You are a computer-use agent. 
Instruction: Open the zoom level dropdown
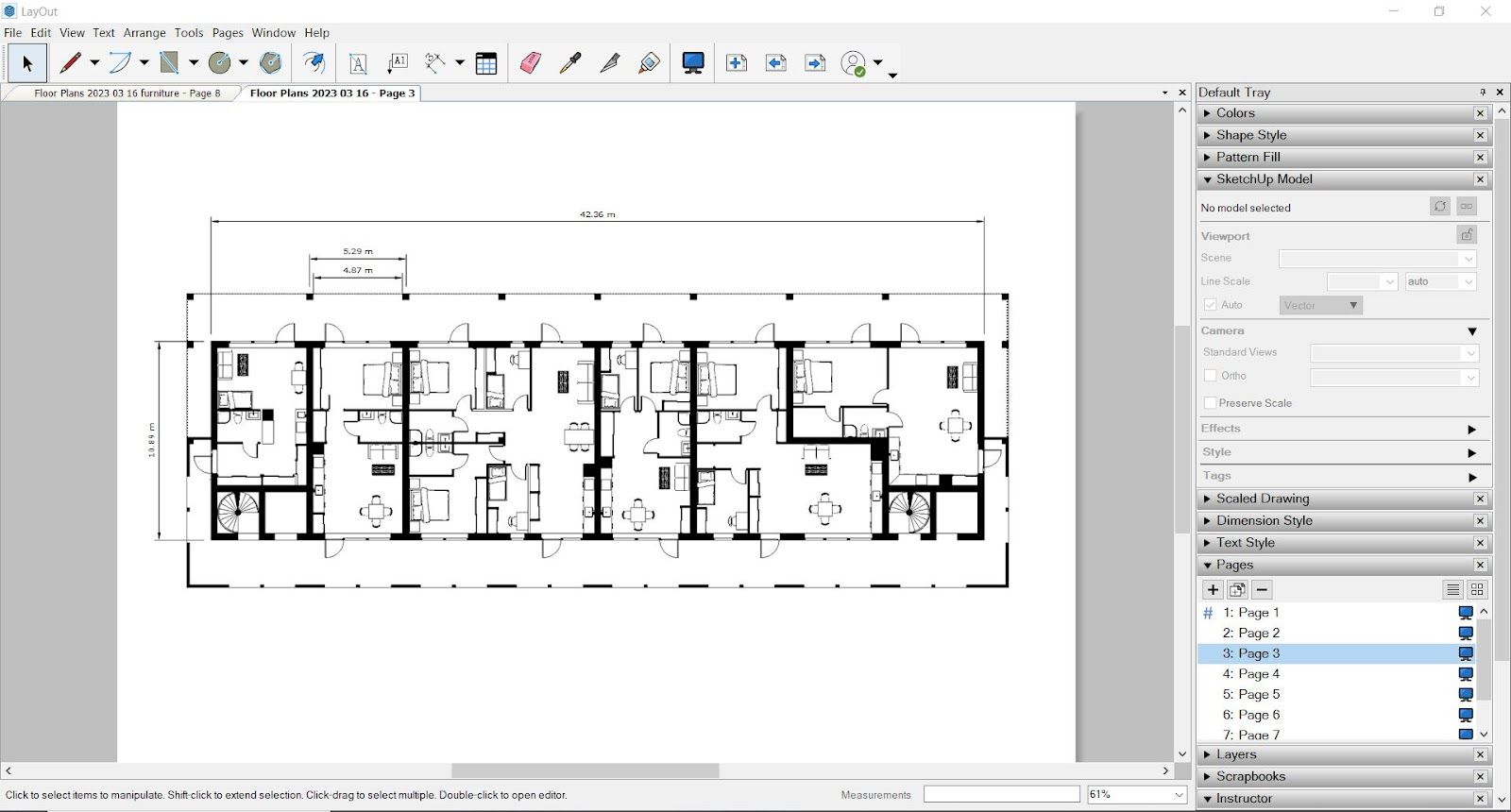click(1179, 795)
